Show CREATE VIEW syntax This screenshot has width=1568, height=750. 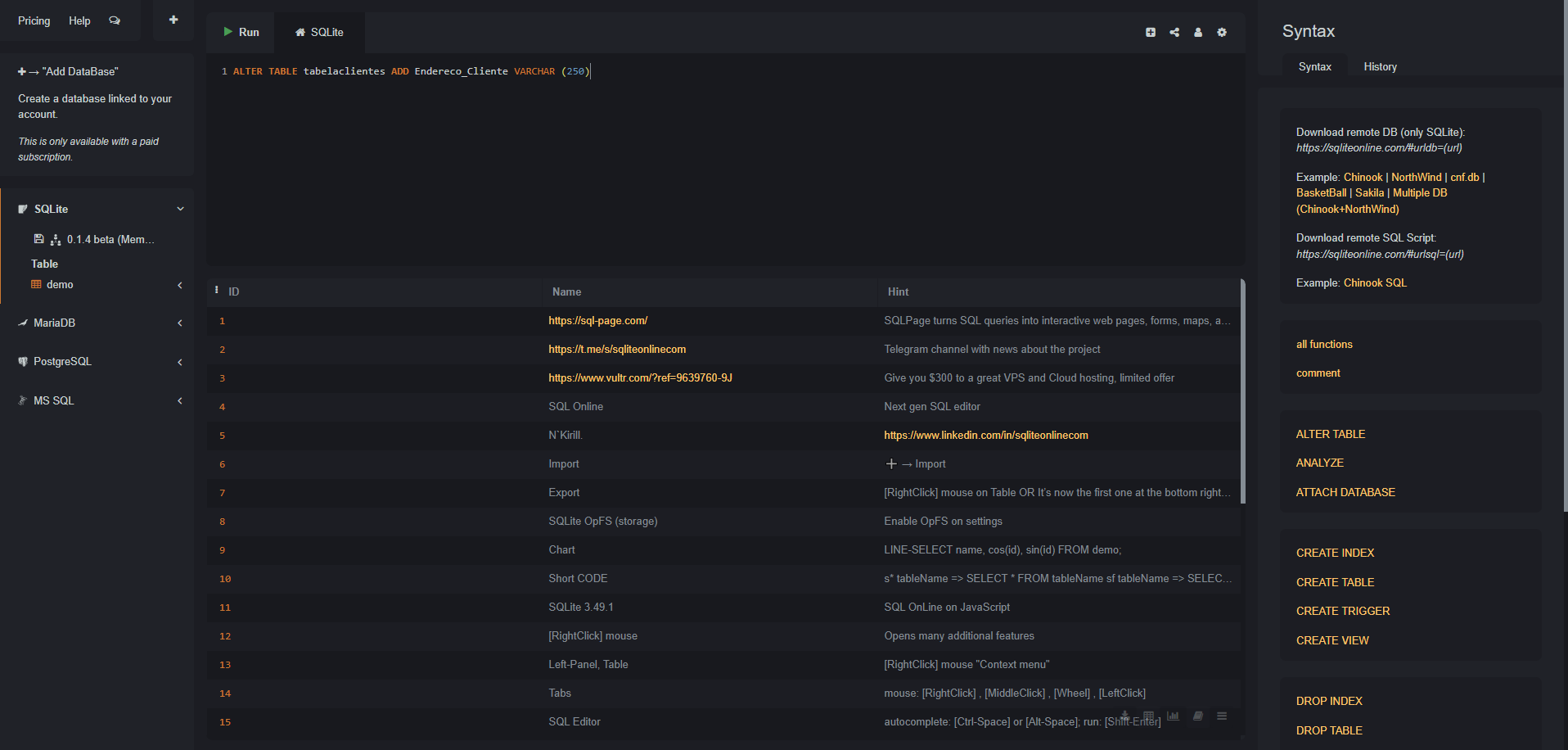pyautogui.click(x=1332, y=640)
